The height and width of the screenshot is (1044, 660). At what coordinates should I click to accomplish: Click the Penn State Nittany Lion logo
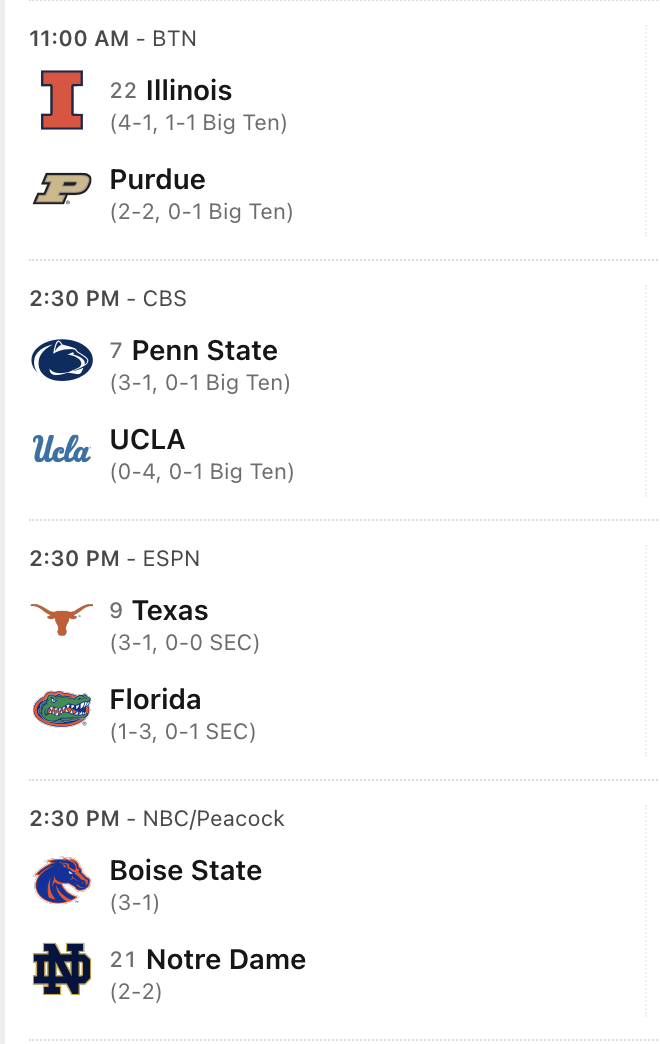coord(62,360)
